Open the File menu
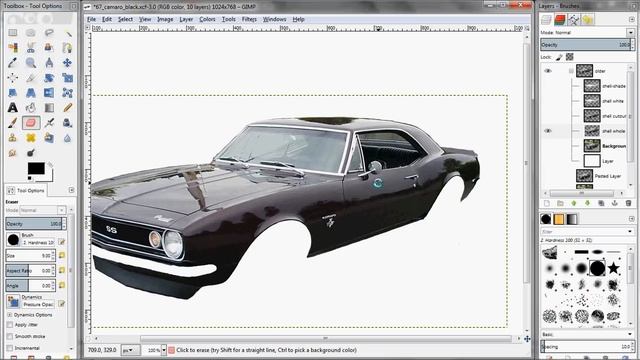Viewport: 640px width, 360px height. click(x=91, y=19)
